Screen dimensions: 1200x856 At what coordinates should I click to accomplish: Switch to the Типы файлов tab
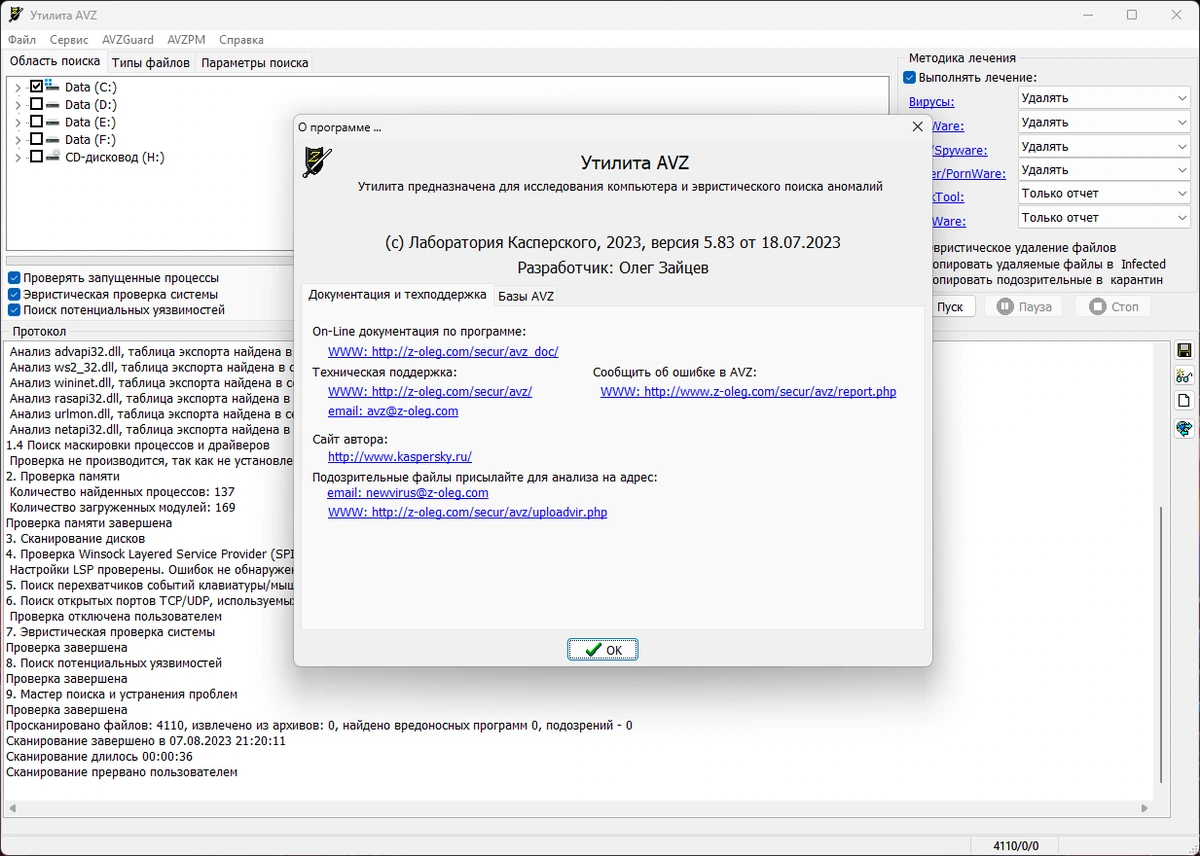151,62
